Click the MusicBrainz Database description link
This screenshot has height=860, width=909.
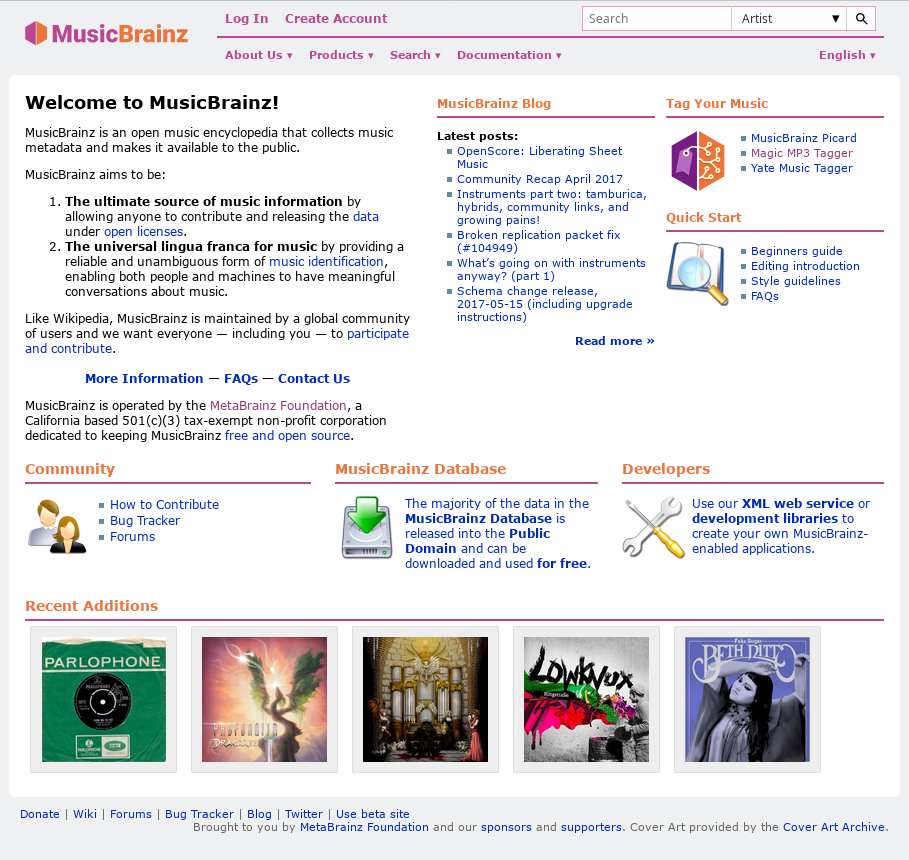click(497, 534)
